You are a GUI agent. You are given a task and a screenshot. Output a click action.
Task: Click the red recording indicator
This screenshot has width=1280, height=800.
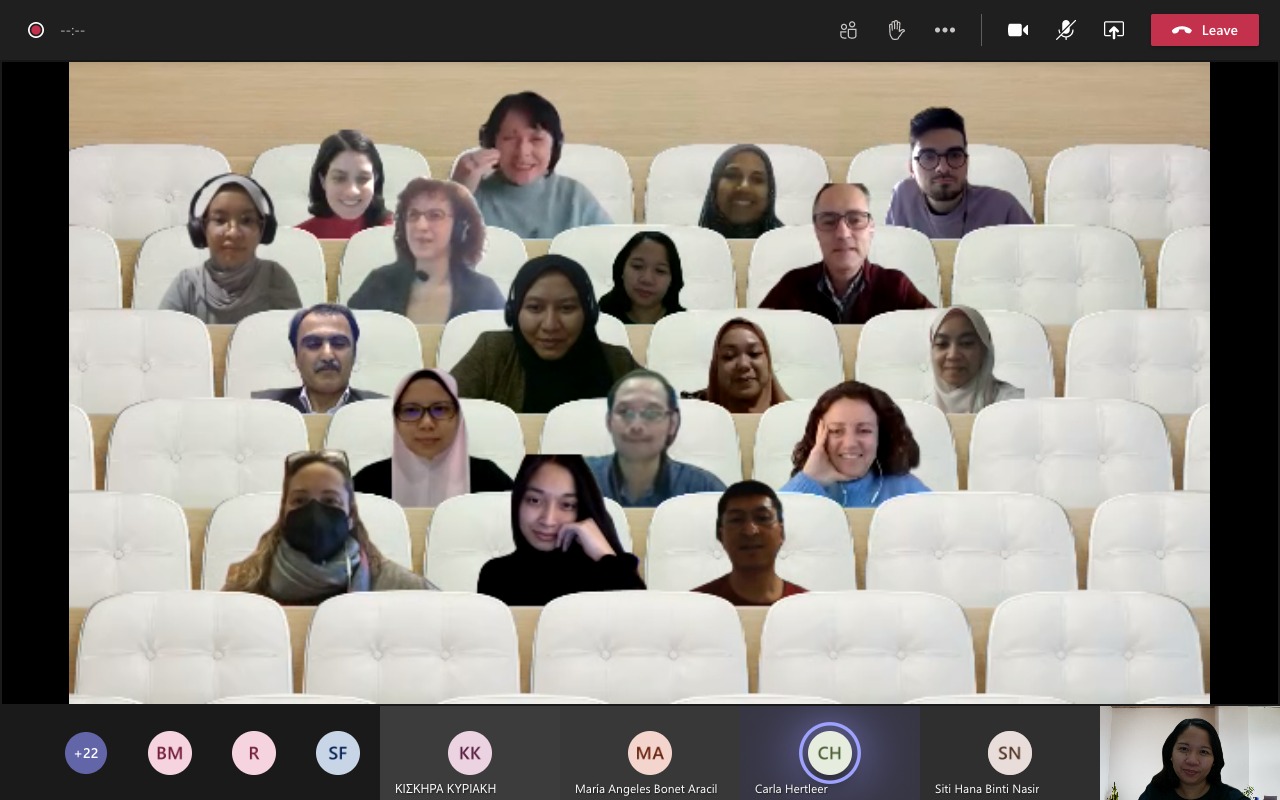36,30
